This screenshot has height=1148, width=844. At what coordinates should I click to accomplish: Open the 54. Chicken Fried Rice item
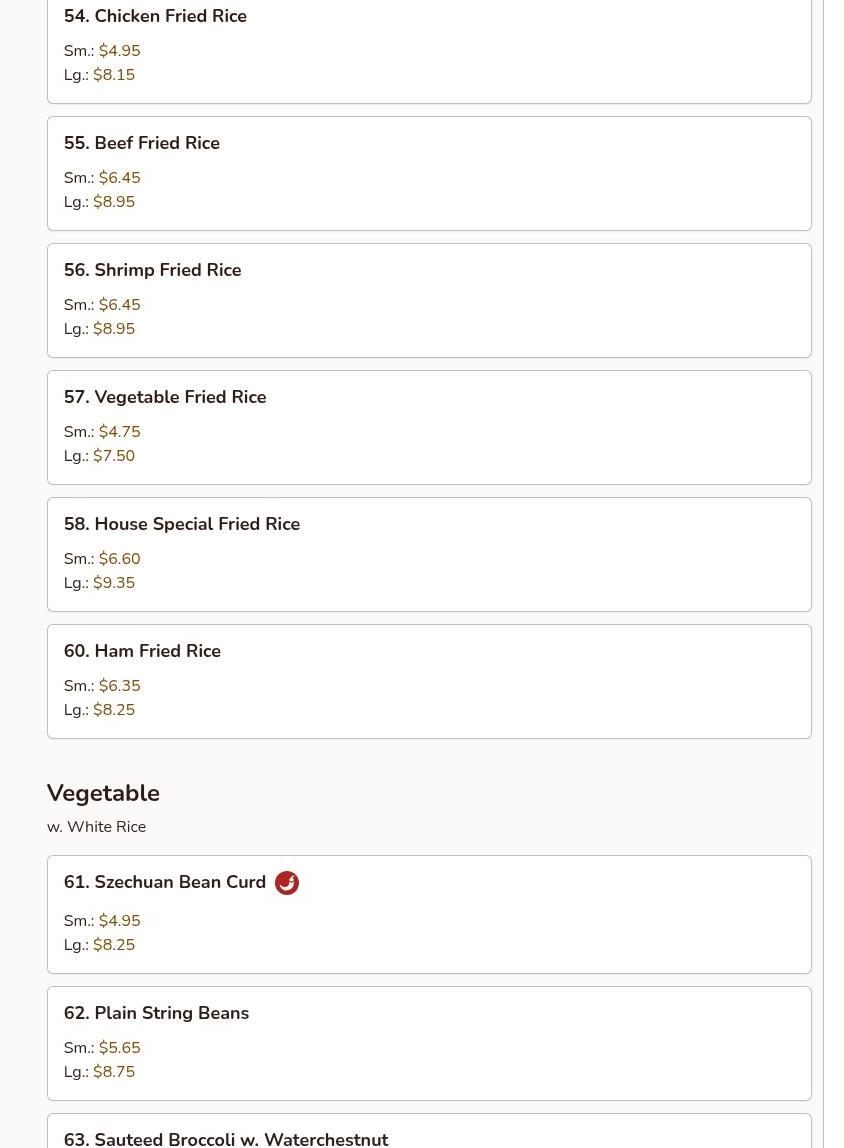(429, 48)
